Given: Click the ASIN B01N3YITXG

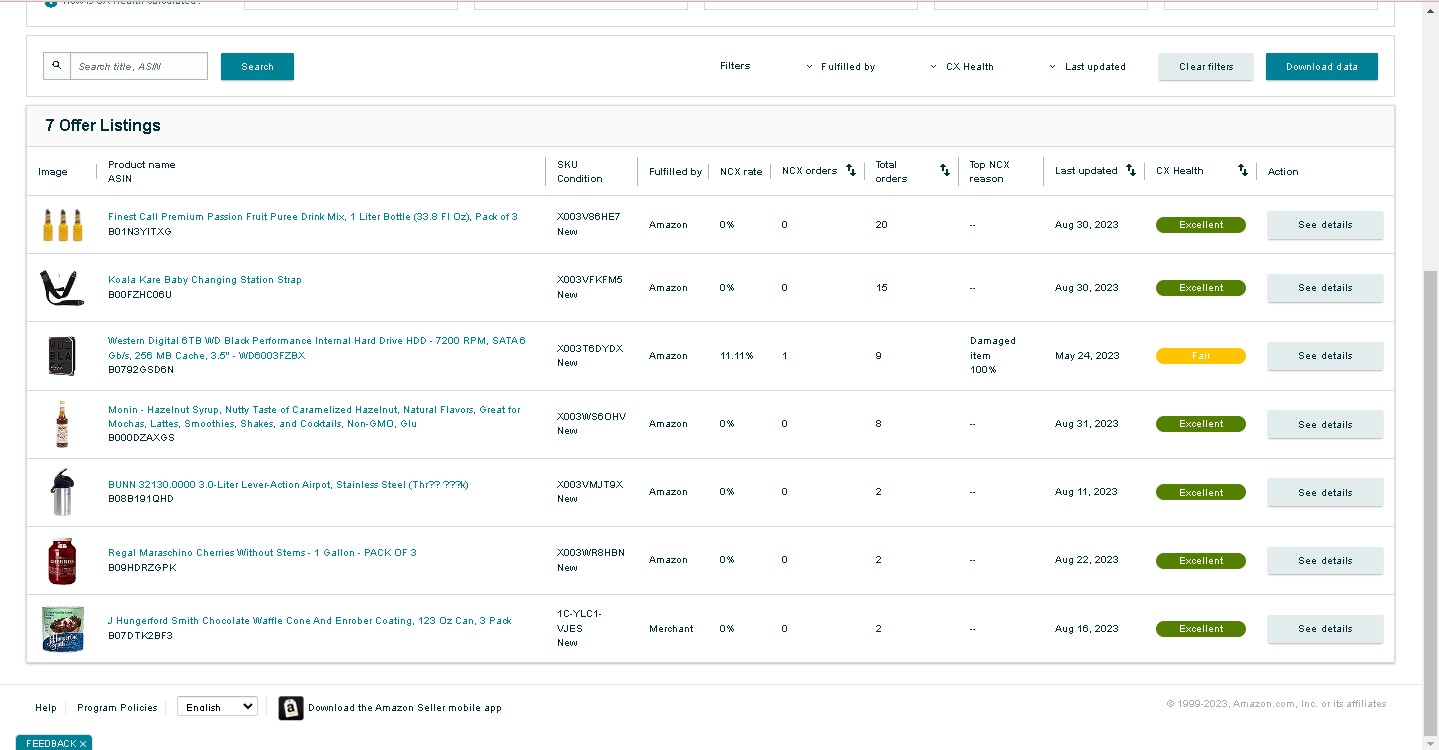Looking at the screenshot, I should pos(140,232).
